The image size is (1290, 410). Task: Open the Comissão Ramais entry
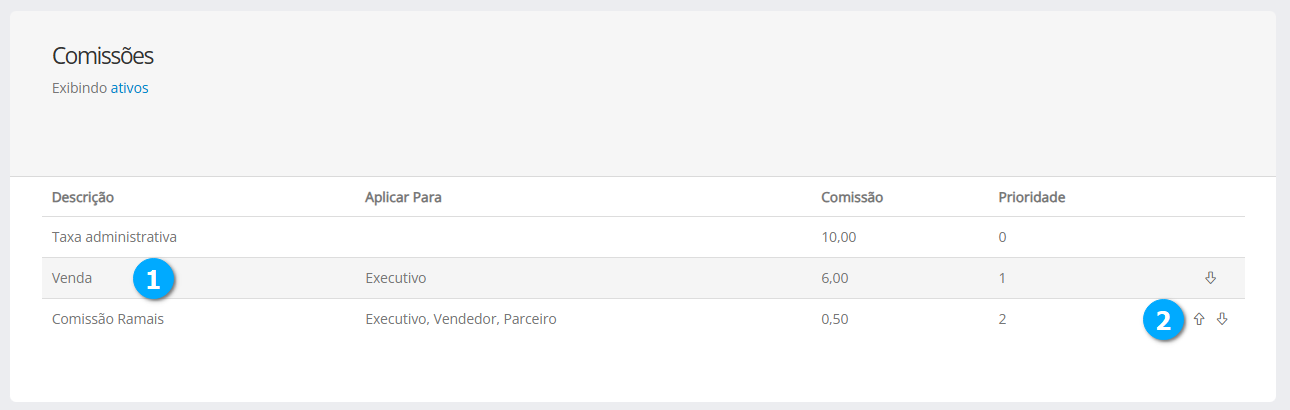click(107, 319)
